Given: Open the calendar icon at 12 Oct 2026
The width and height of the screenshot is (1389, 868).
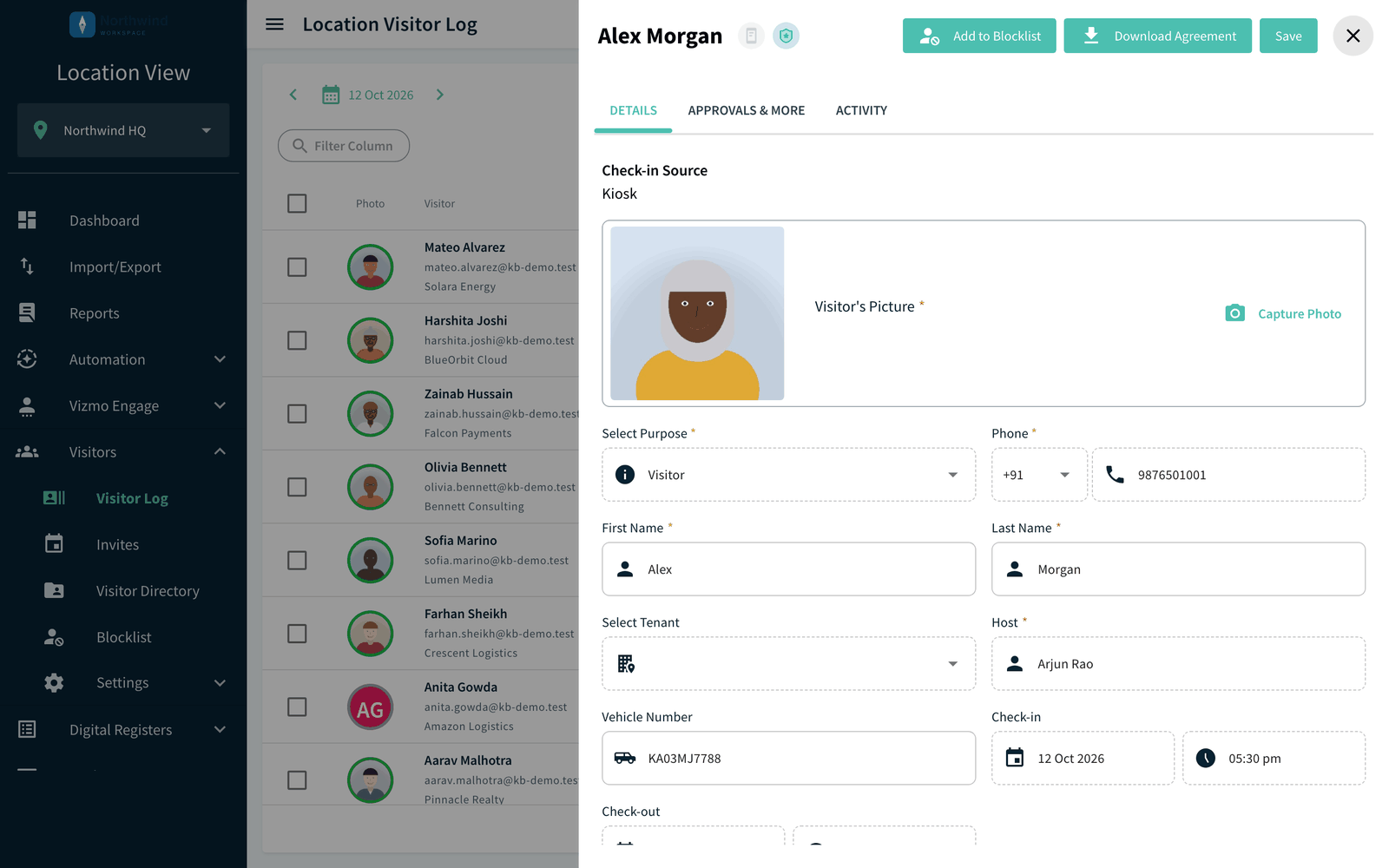Looking at the screenshot, I should (x=331, y=95).
